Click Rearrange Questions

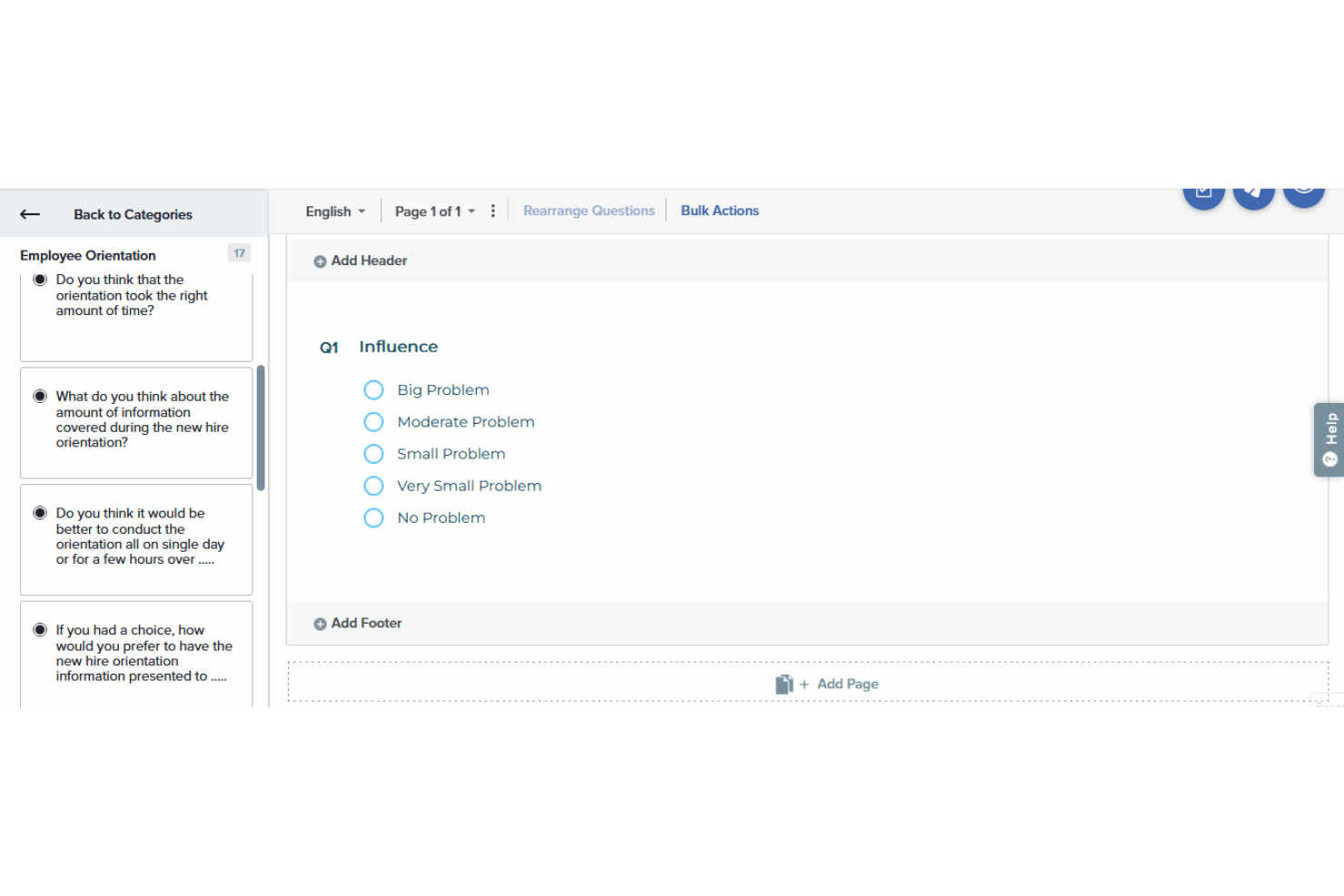pyautogui.click(x=588, y=210)
